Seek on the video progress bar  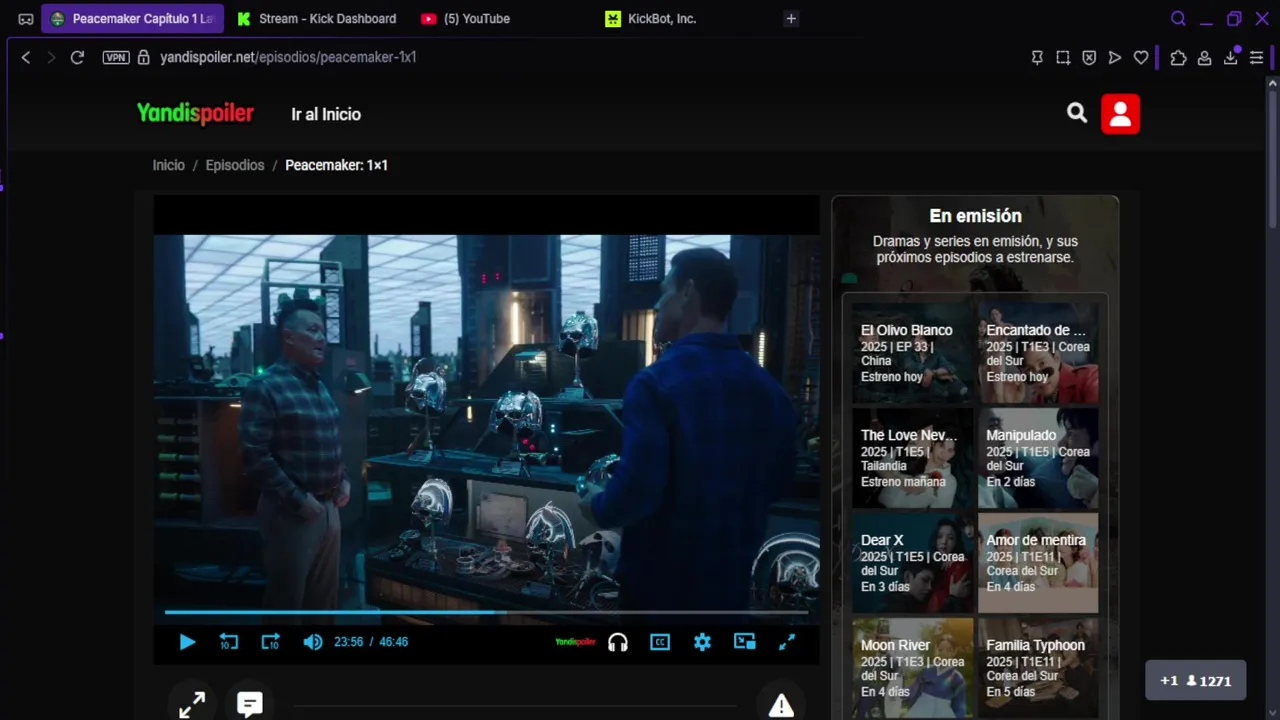[486, 611]
